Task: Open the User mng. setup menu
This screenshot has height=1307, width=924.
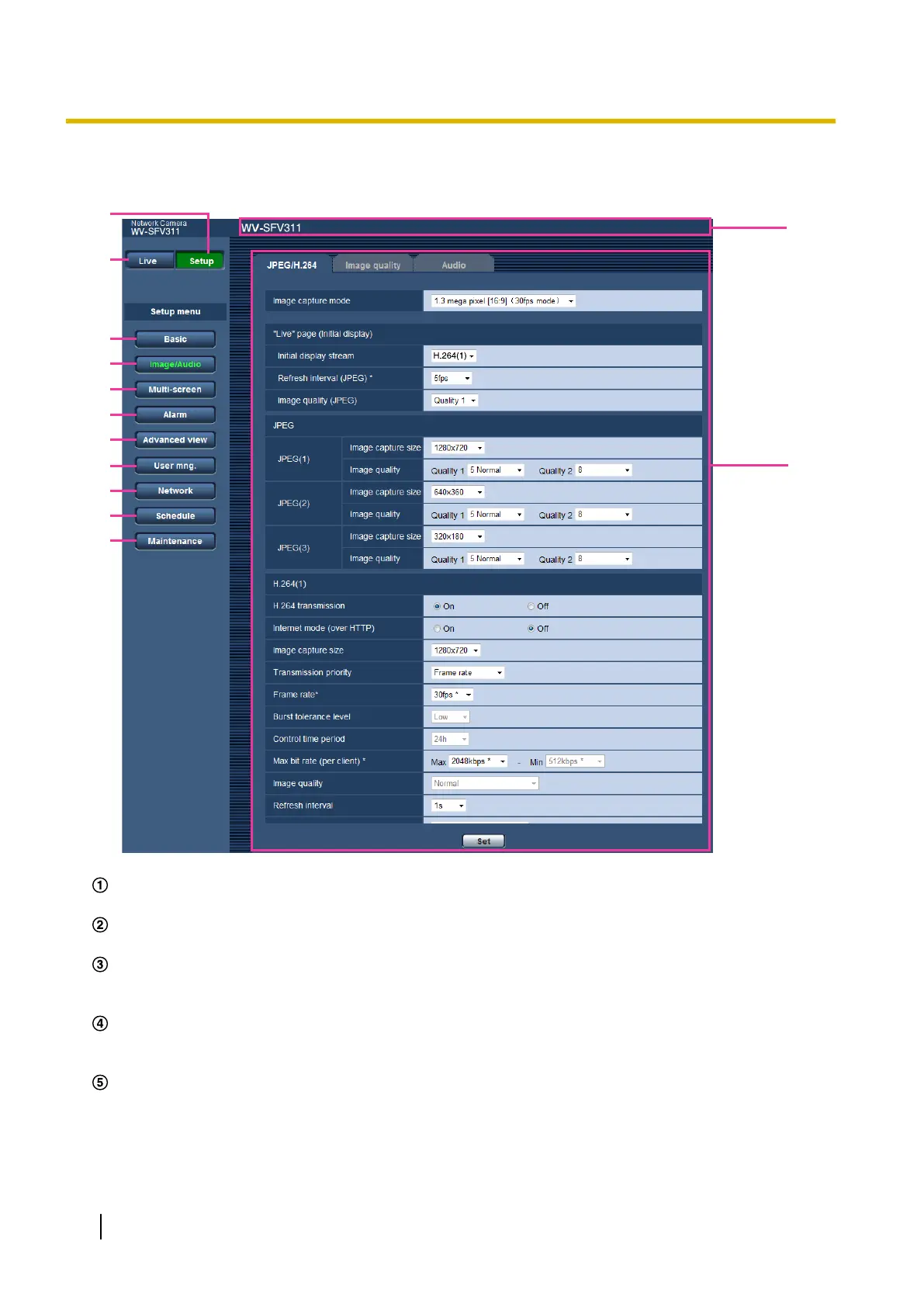Action: [175, 466]
